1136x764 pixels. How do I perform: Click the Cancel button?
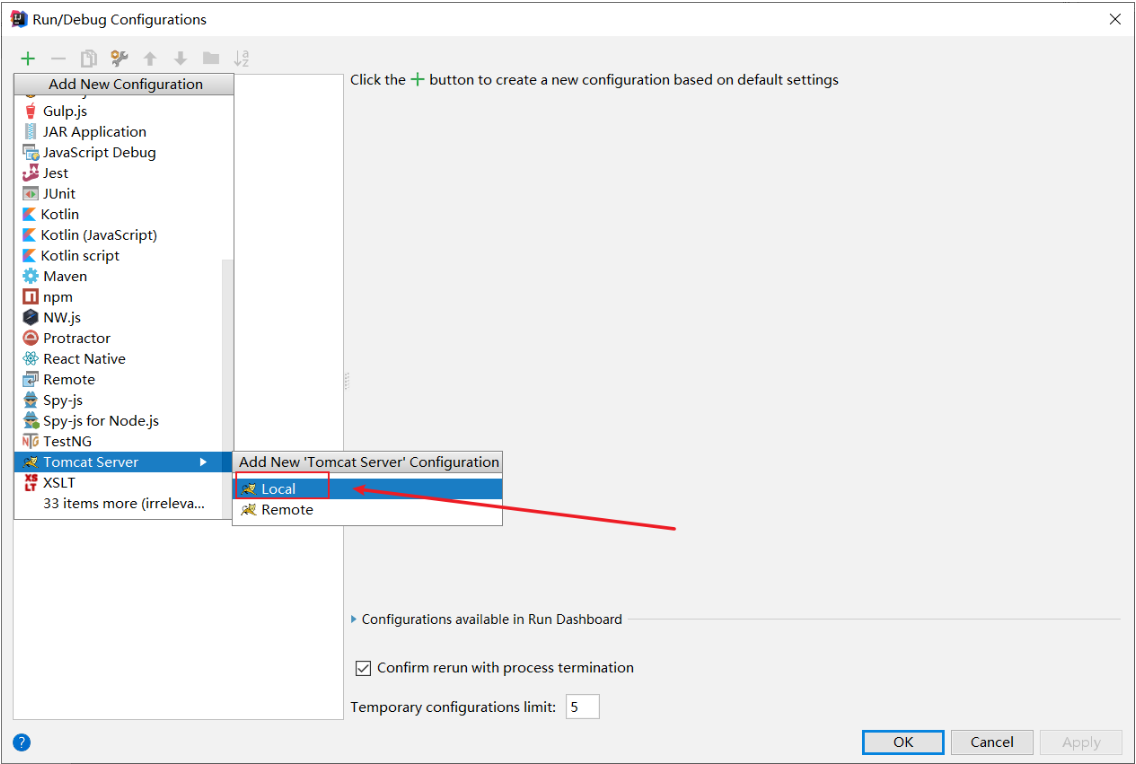992,742
